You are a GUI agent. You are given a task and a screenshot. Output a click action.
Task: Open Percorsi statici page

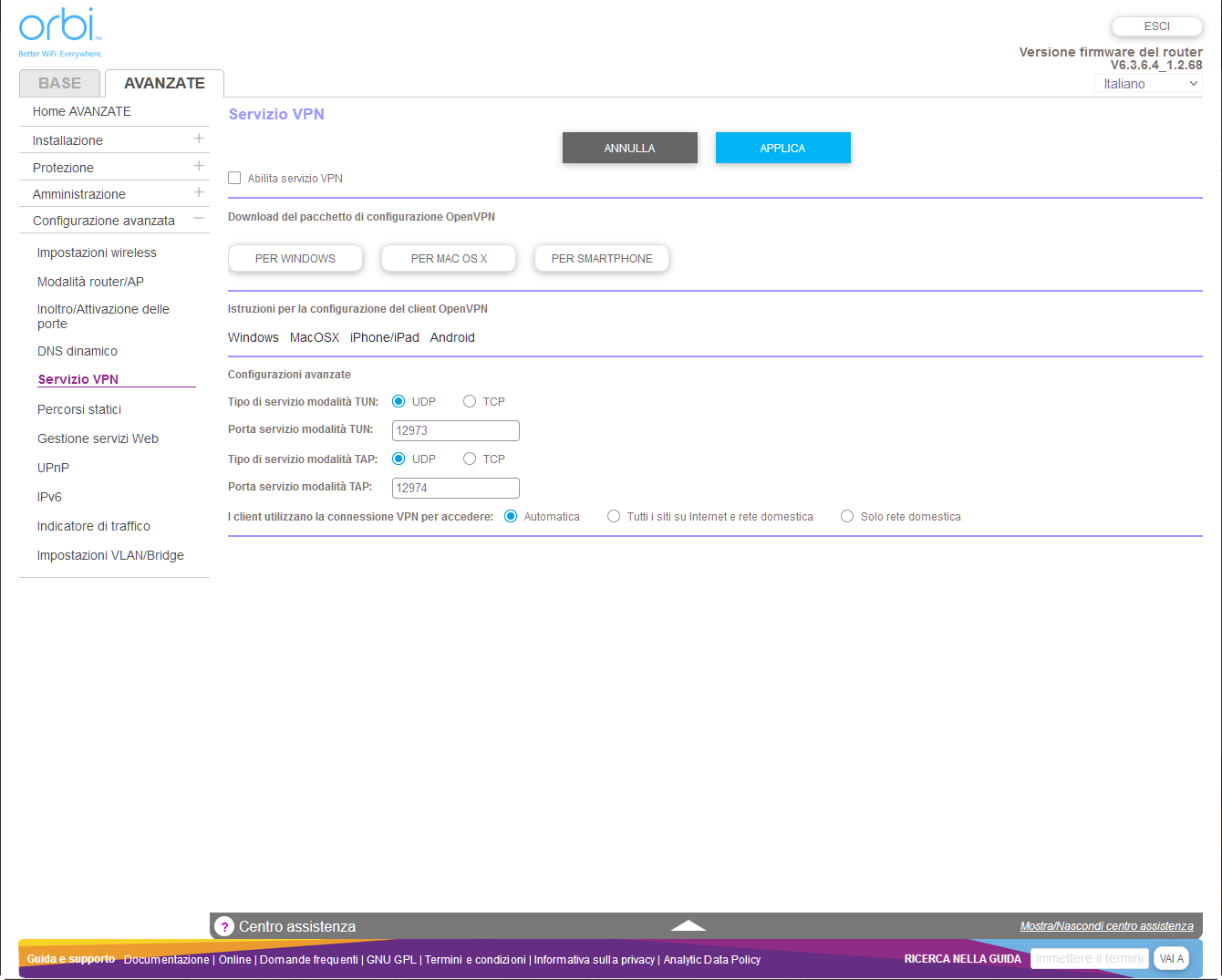coord(79,409)
